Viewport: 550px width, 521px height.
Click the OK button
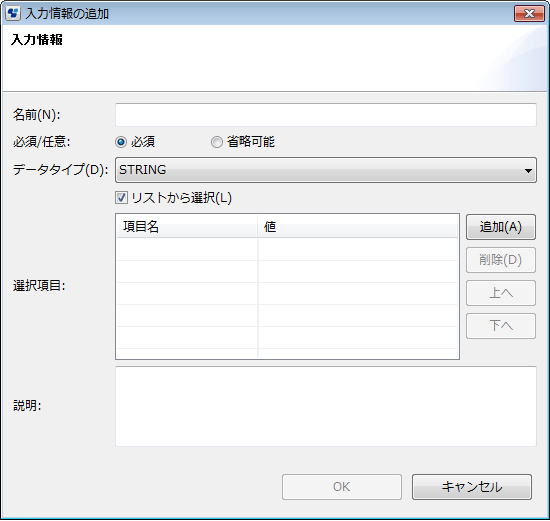point(342,487)
